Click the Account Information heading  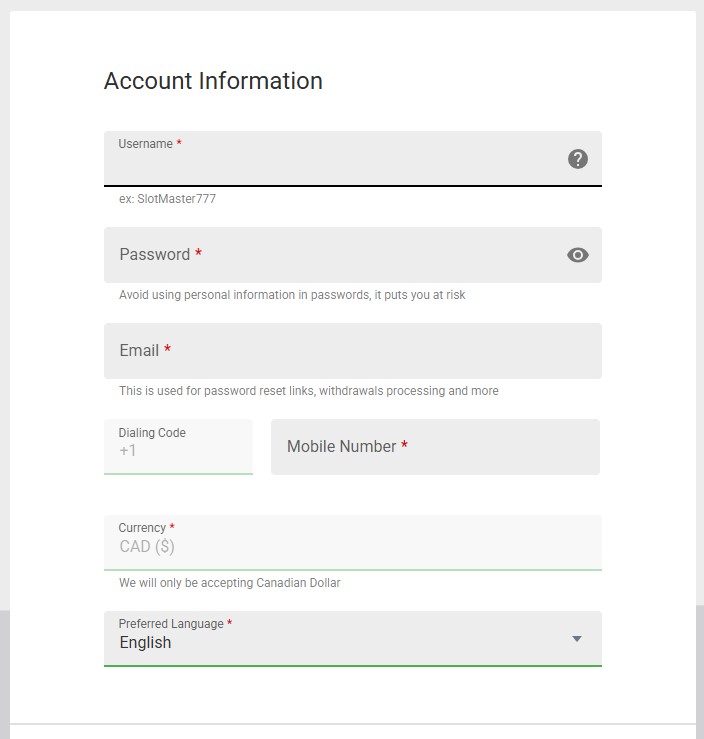click(x=213, y=81)
